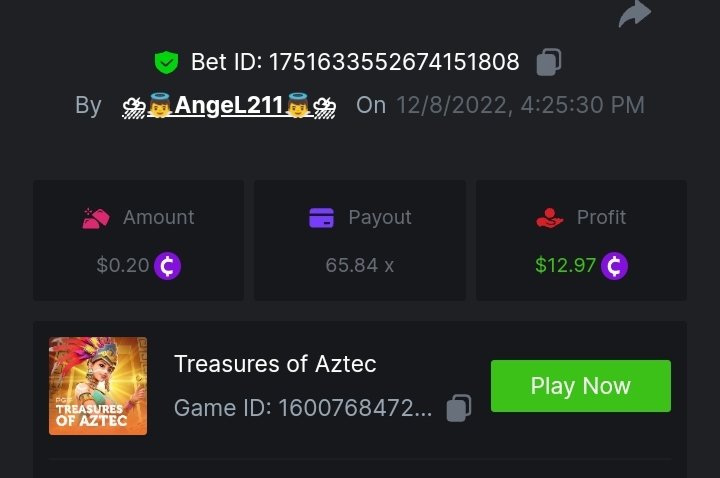Image resolution: width=720 pixels, height=478 pixels.
Task: Click the pink Amount icon
Action: coord(95,218)
